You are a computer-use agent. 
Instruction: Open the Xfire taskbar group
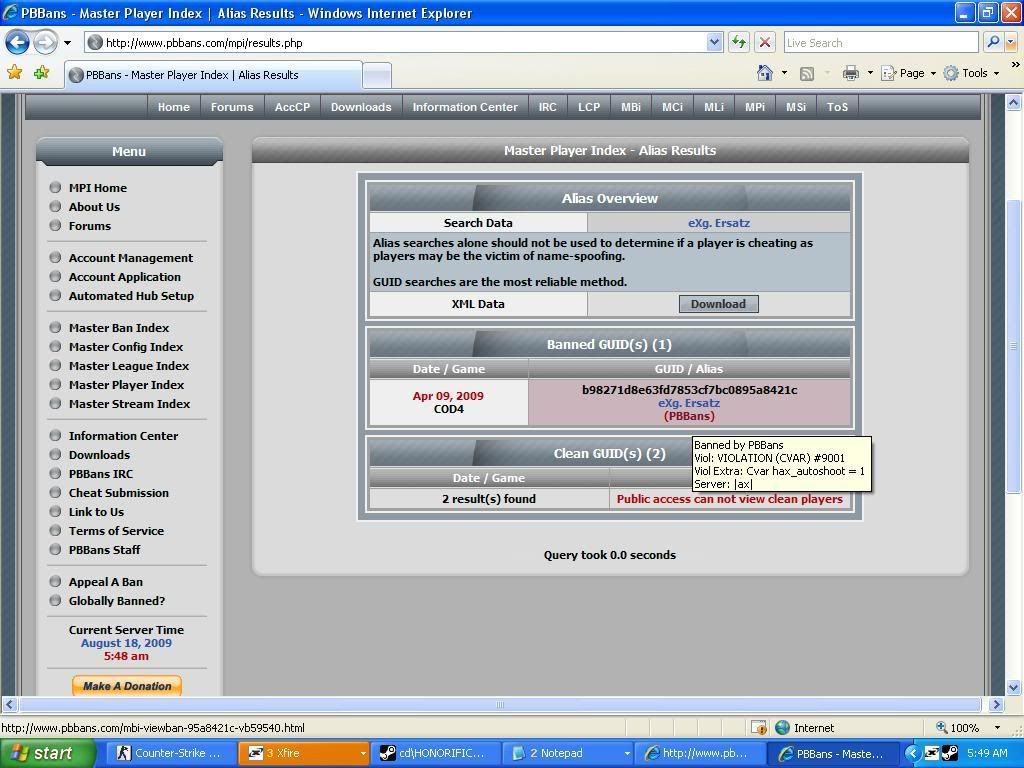(x=303, y=754)
